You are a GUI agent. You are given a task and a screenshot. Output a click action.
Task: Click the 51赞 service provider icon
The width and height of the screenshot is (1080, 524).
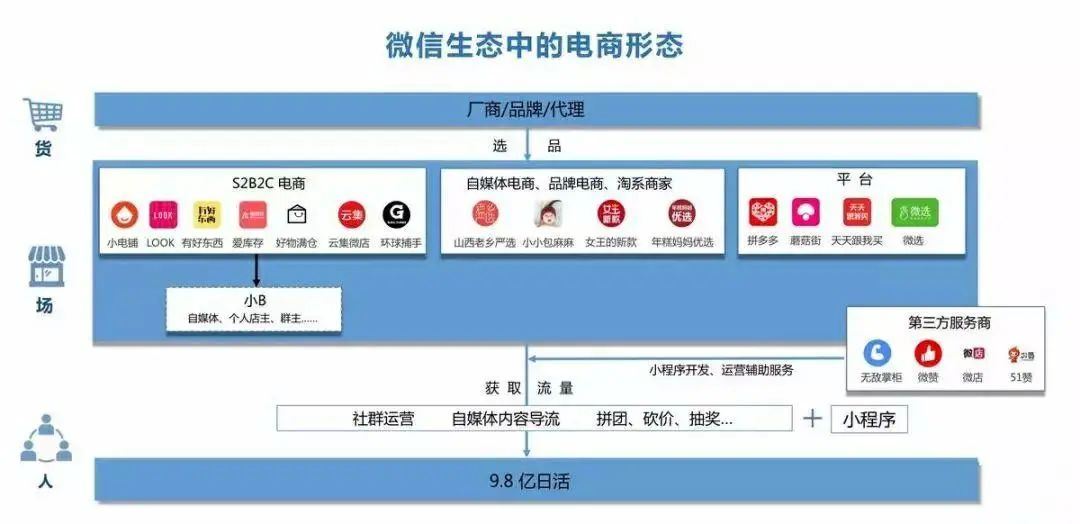point(1019,354)
